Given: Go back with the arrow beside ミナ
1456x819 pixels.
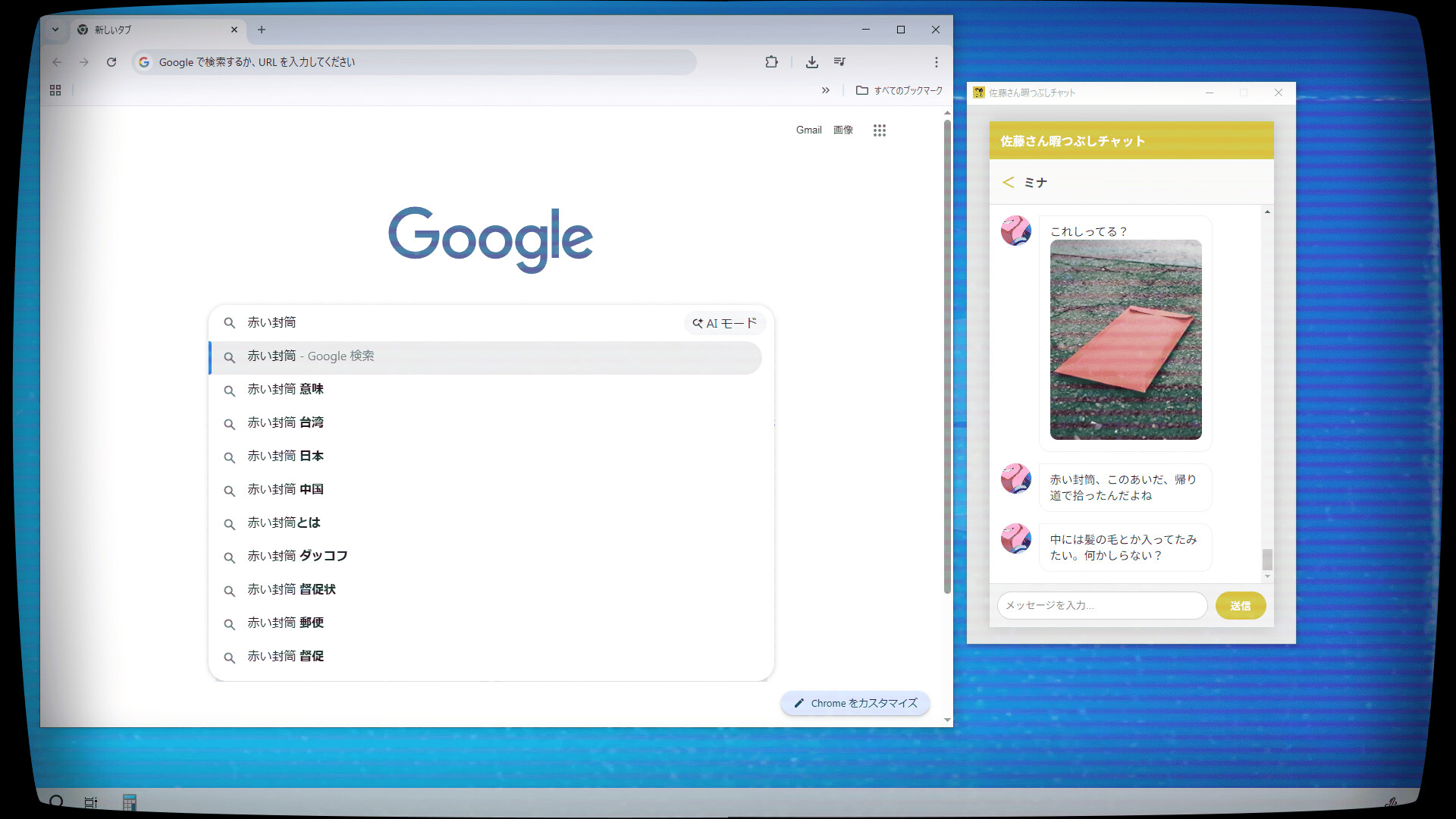Looking at the screenshot, I should [1008, 182].
